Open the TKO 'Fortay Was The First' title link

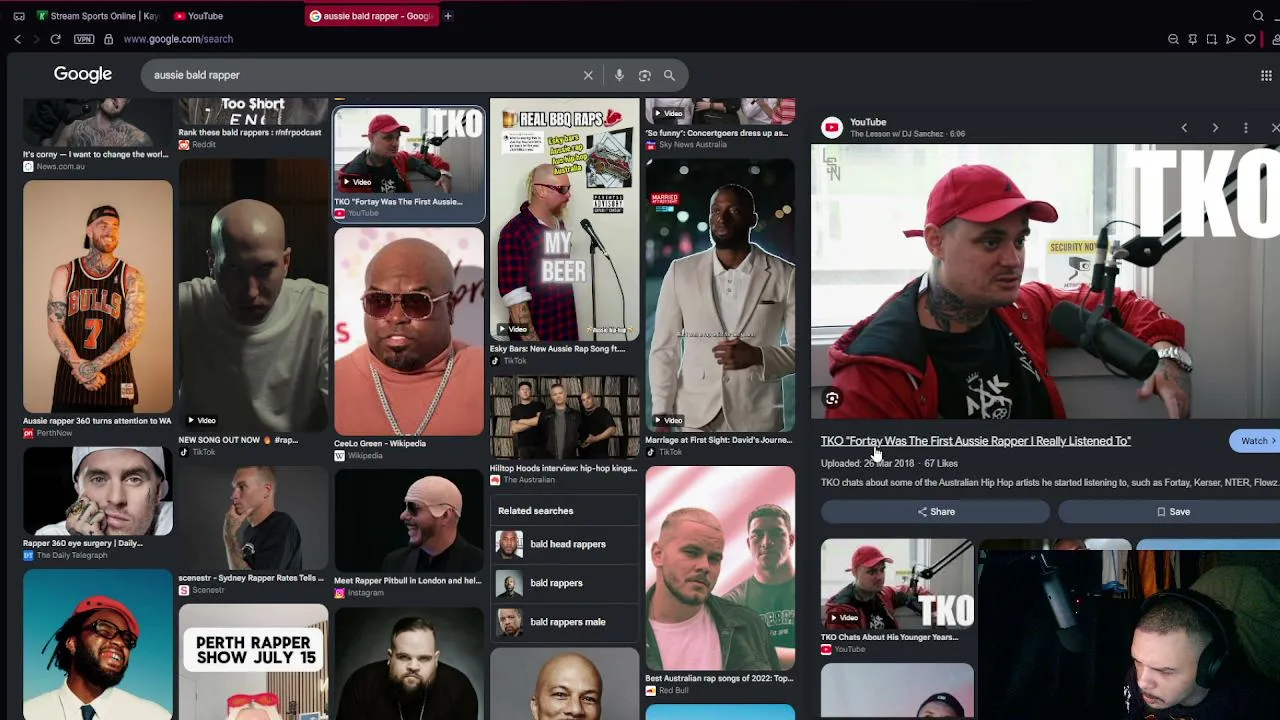[x=976, y=441]
